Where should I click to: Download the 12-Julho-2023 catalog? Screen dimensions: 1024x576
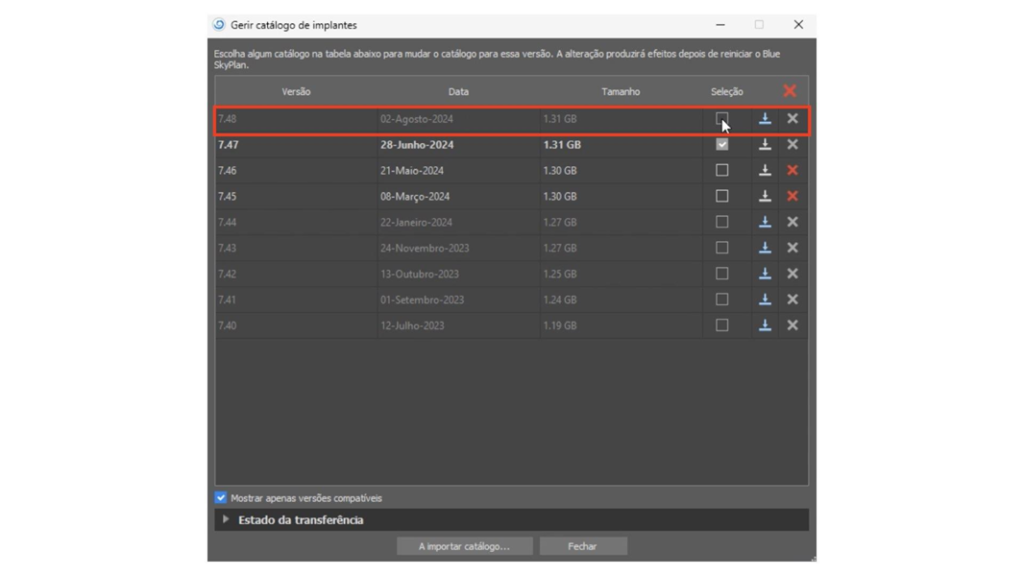pos(765,325)
